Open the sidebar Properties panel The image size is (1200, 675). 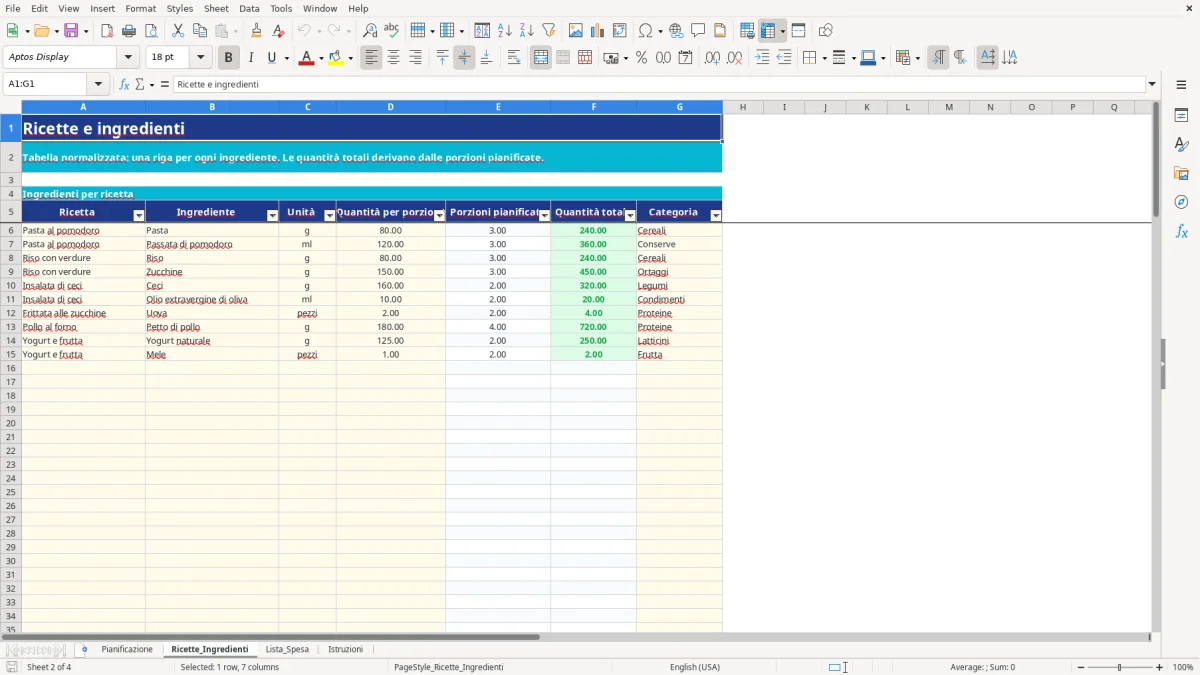tap(1181, 116)
